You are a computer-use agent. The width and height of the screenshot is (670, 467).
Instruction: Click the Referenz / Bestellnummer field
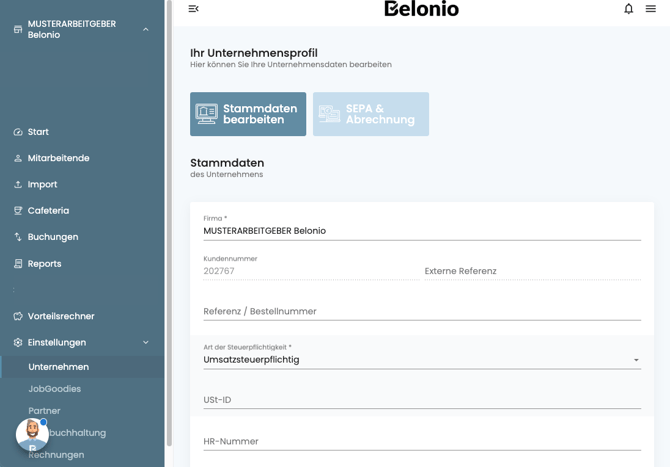coord(422,311)
